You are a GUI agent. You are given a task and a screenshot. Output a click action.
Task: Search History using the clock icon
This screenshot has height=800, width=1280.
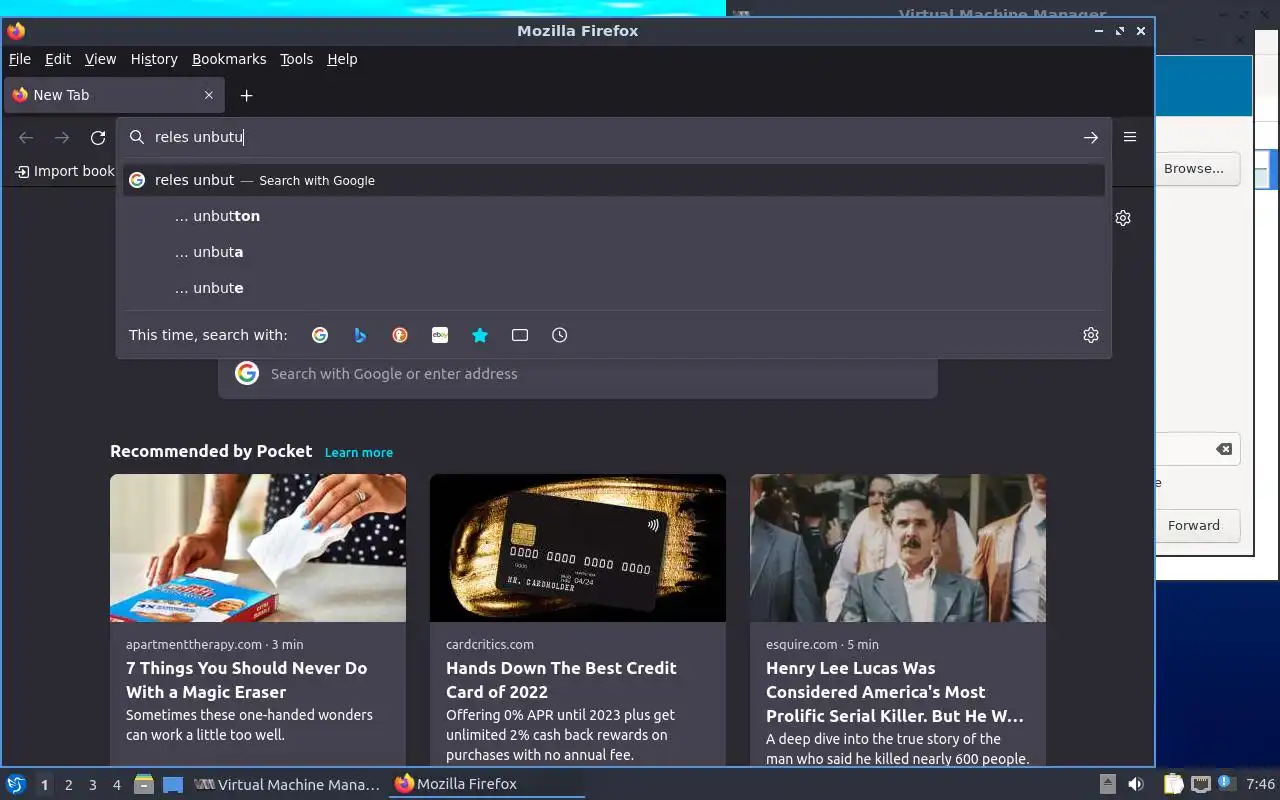[x=560, y=335]
